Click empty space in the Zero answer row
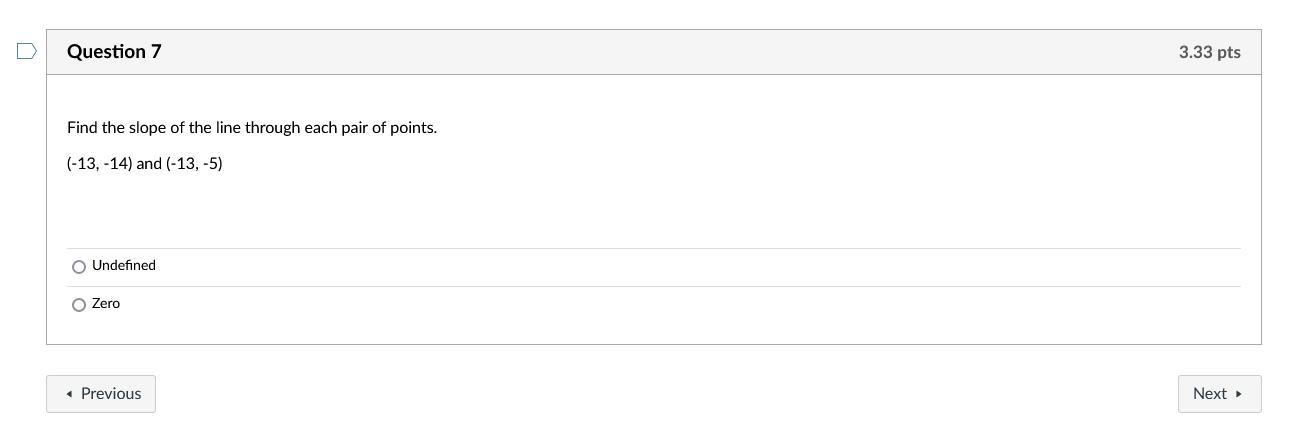 pyautogui.click(x=700, y=305)
